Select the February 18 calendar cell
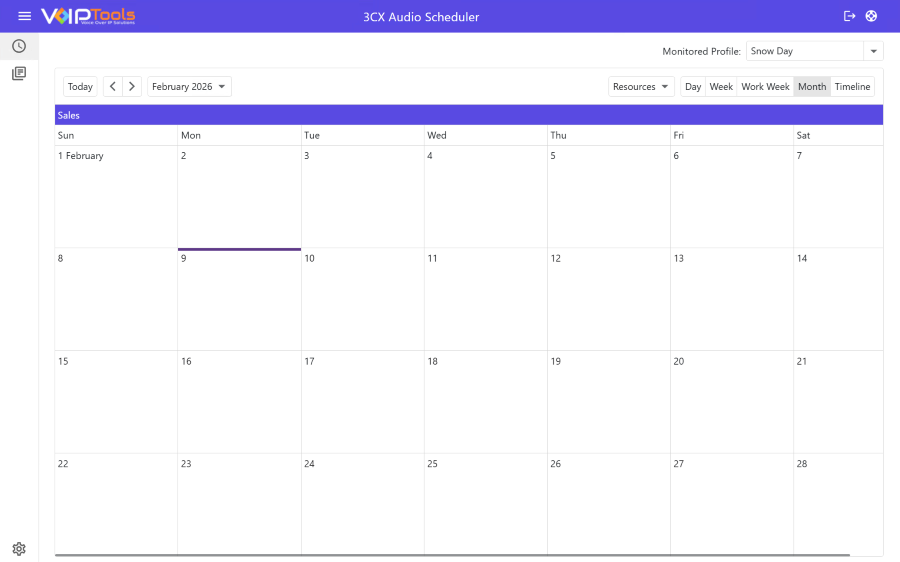This screenshot has width=900, height=562. click(x=485, y=400)
